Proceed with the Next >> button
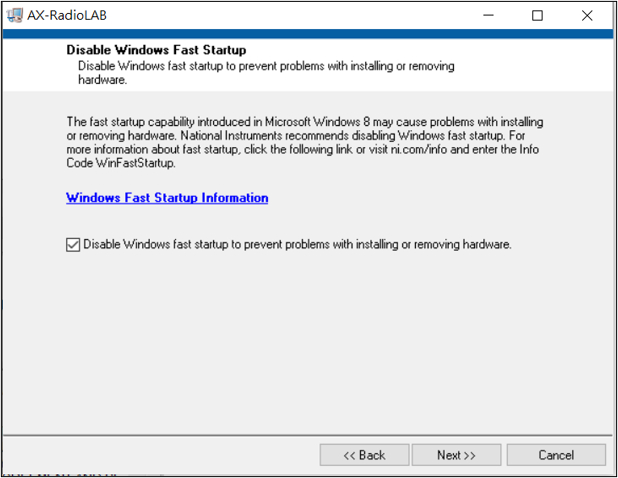Viewport: 618px width, 478px height. click(456, 455)
